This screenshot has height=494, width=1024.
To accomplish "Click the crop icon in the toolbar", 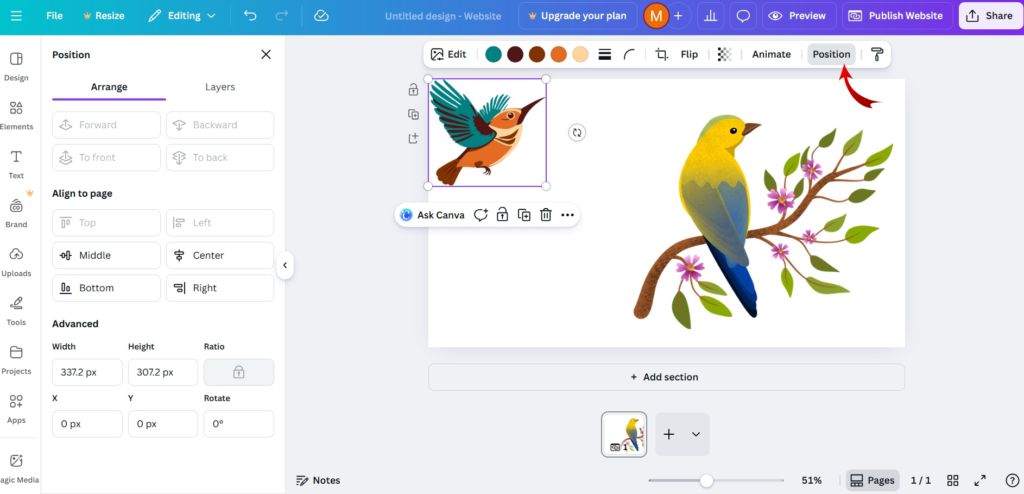I will click(x=661, y=55).
